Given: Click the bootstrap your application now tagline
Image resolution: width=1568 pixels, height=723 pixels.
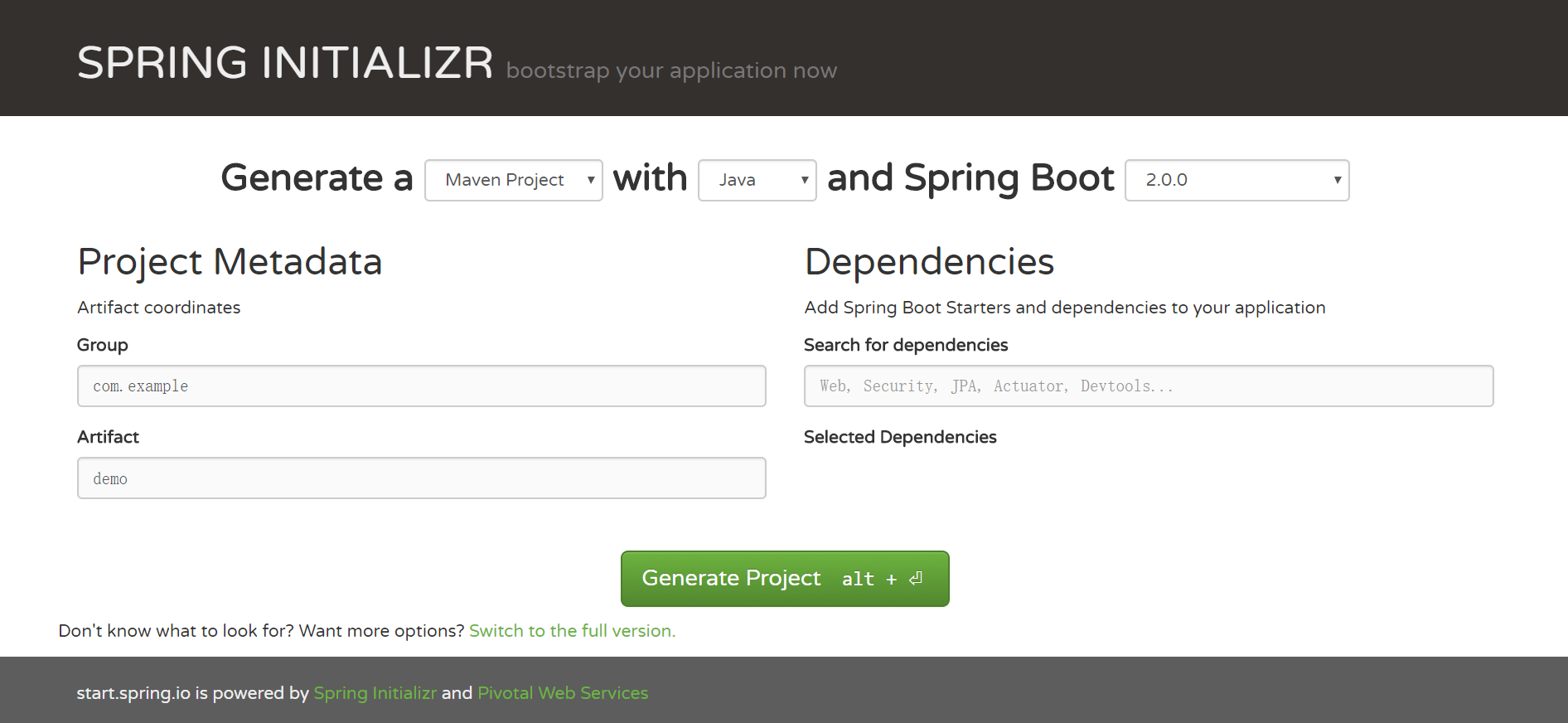Looking at the screenshot, I should click(671, 71).
